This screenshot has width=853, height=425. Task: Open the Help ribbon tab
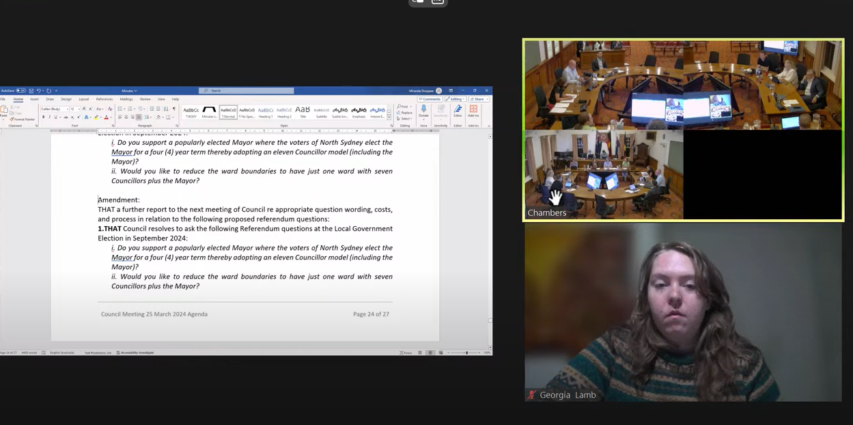[x=175, y=99]
